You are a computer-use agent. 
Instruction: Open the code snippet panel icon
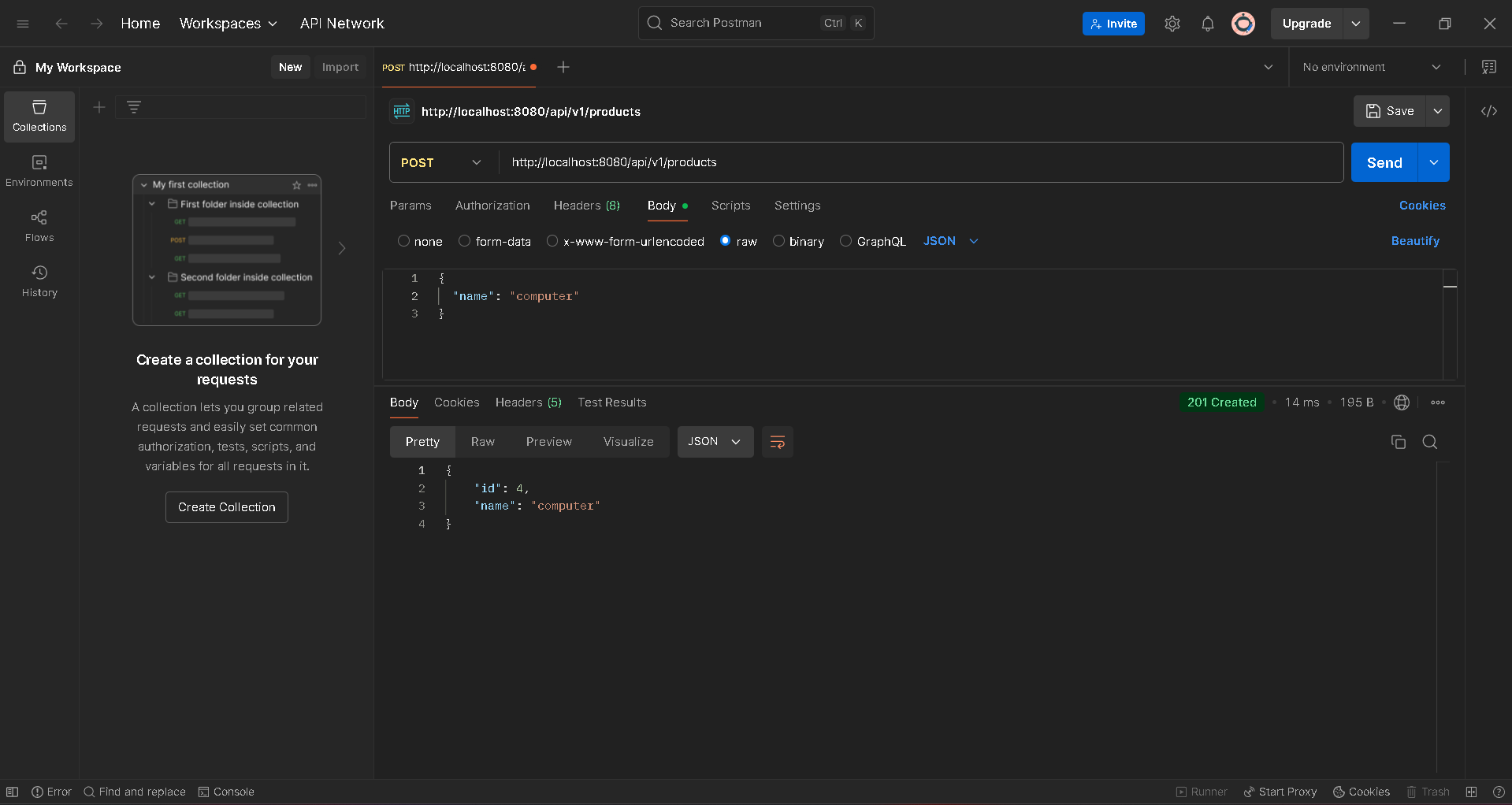click(1488, 111)
